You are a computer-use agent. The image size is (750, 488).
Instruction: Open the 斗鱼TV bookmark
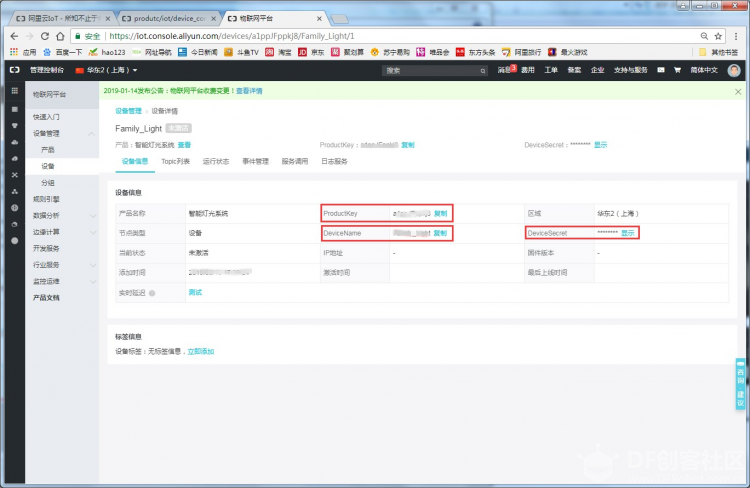(242, 52)
